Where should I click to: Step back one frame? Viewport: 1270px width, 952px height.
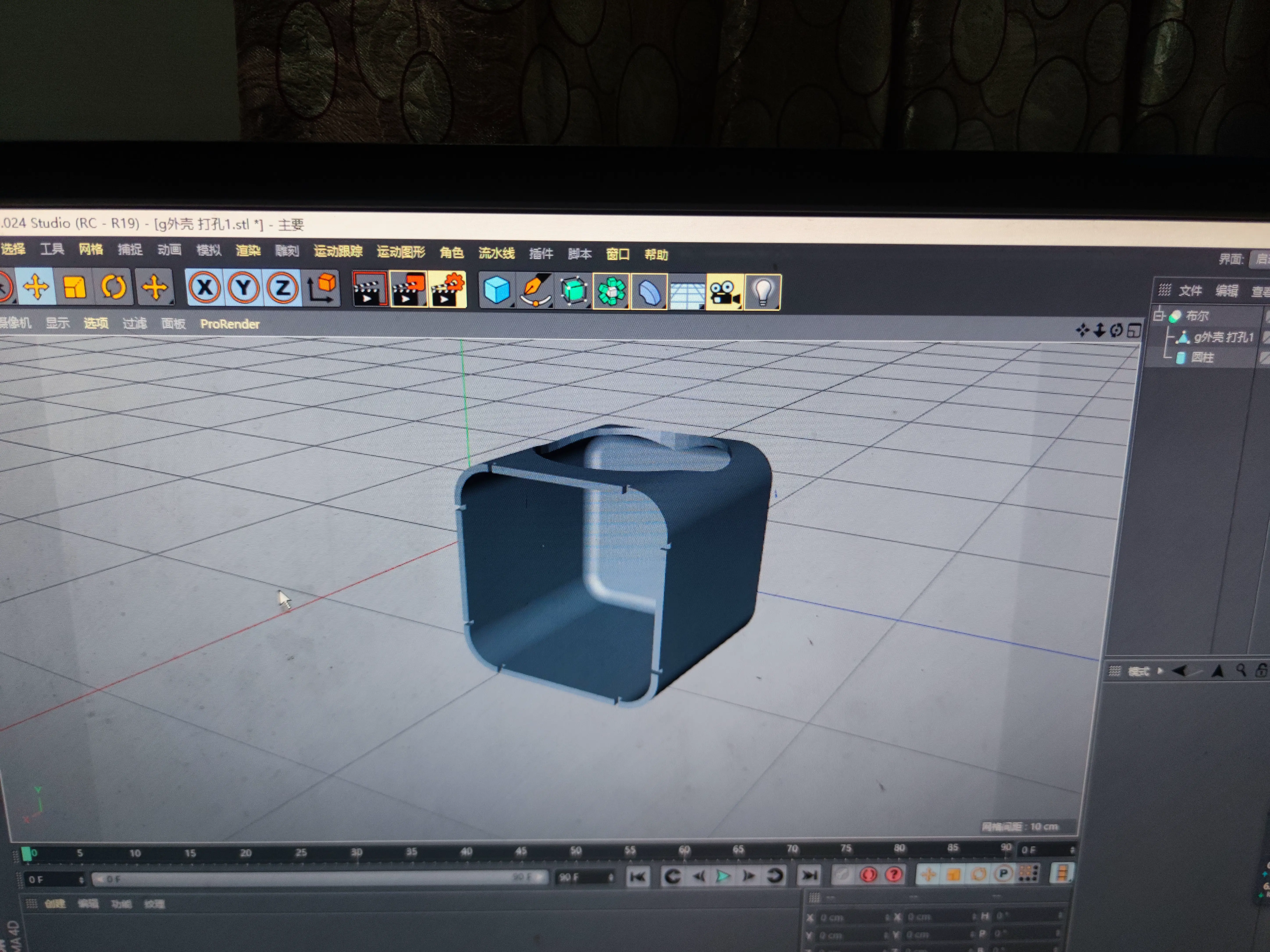[x=699, y=876]
